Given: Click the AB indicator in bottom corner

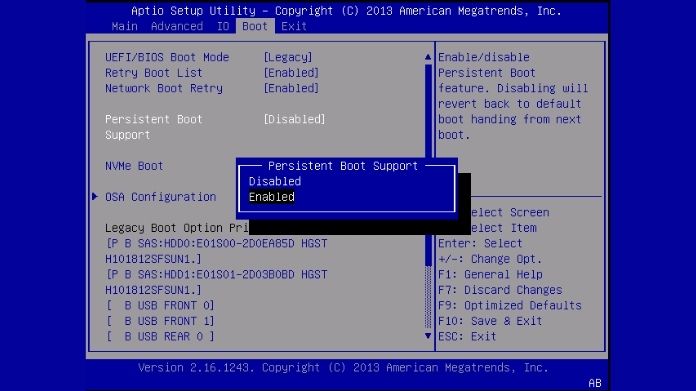Looking at the screenshot, I should (x=595, y=383).
